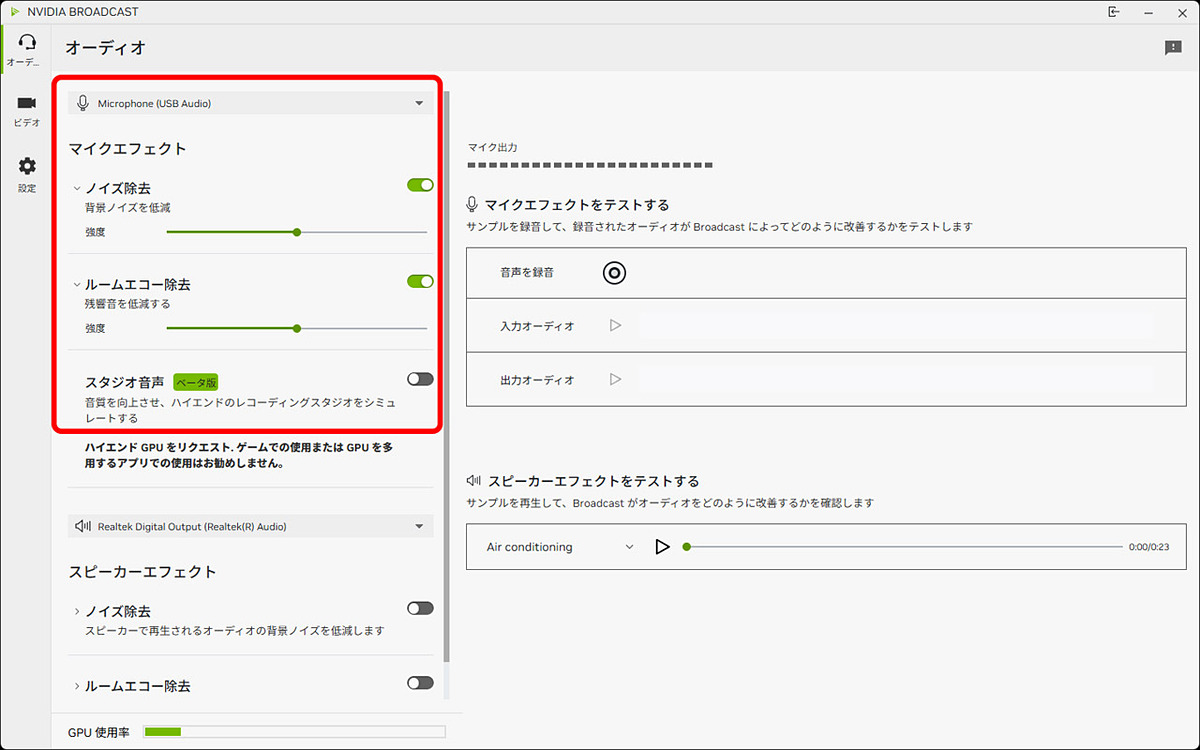
Task: Click the NVIDIA Broadcast logo in the title bar
Action: [16, 11]
